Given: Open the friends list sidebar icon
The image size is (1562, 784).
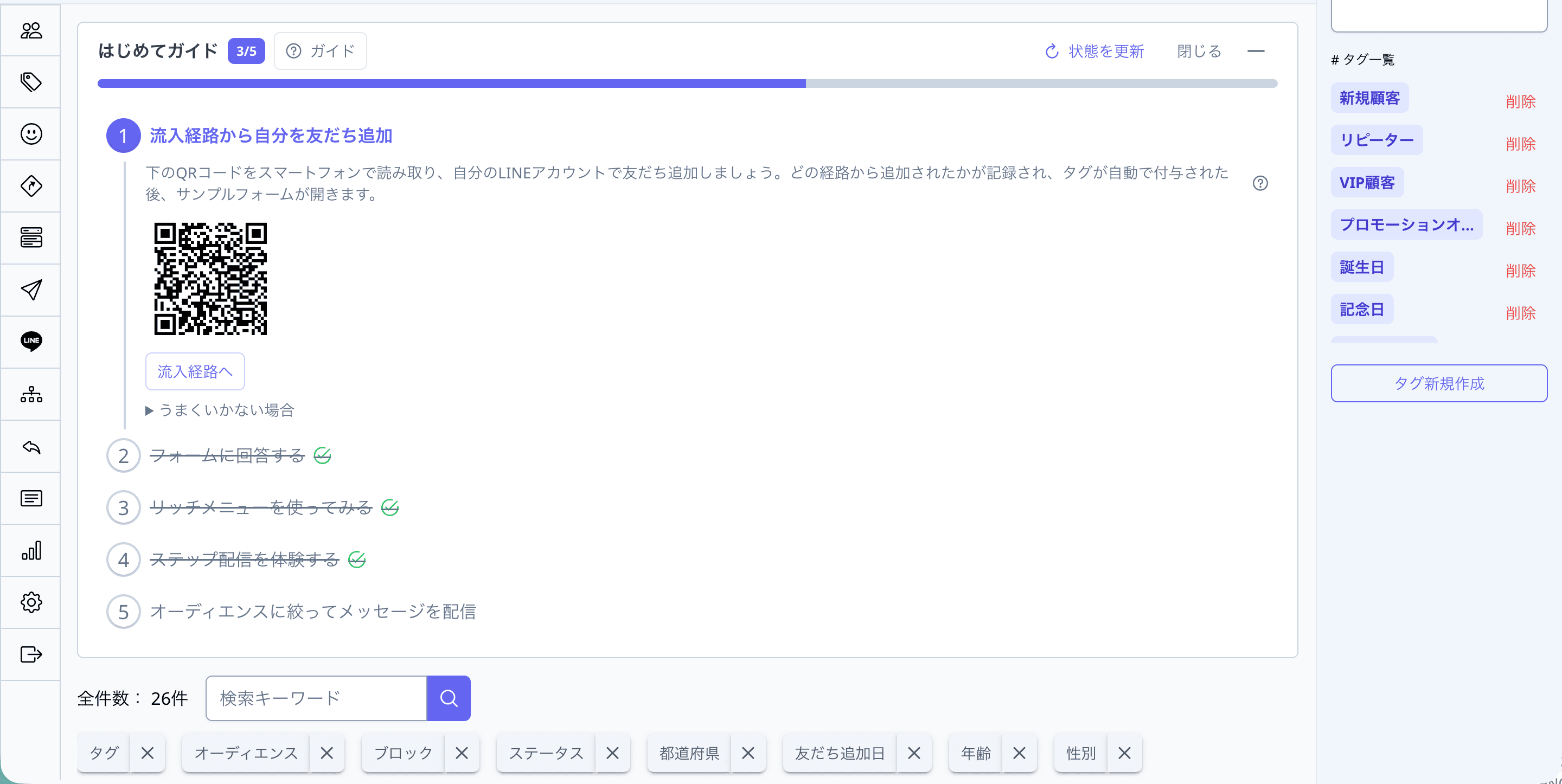Looking at the screenshot, I should point(31,30).
